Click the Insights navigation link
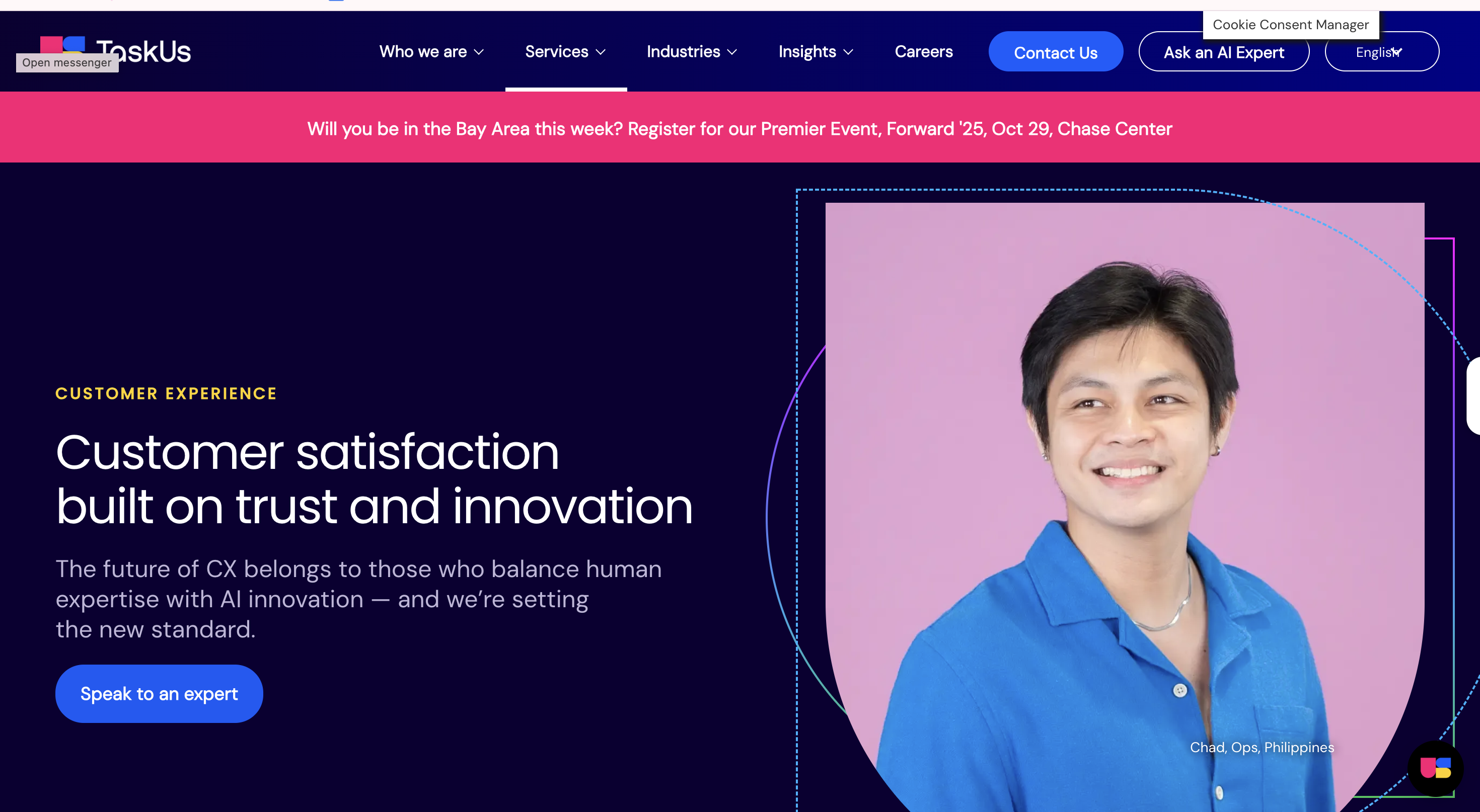1480x812 pixels. tap(806, 51)
